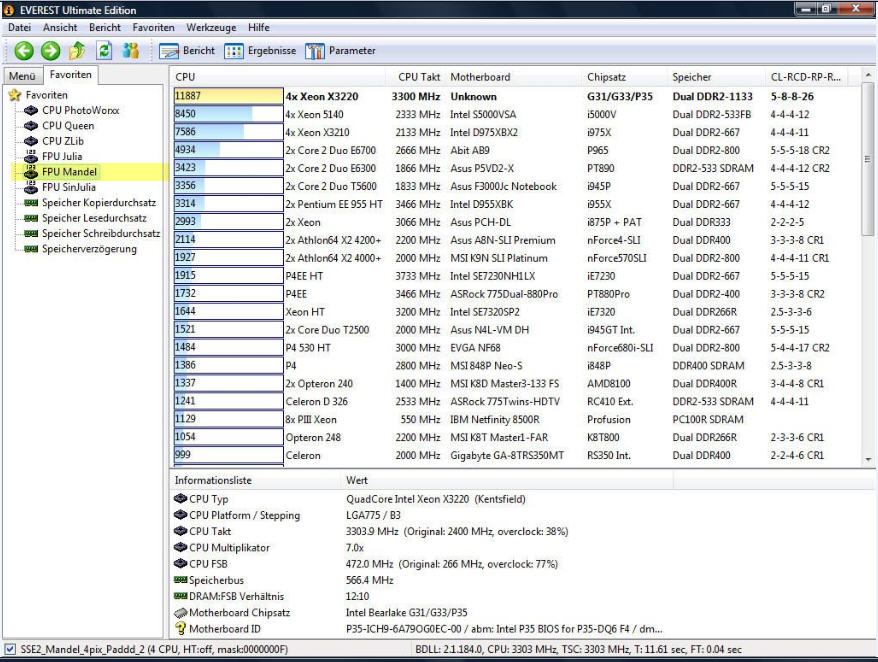Select the 2x Pentium EE 955 HT row
Viewport: 878px width, 662px height.
pyautogui.click(x=515, y=204)
